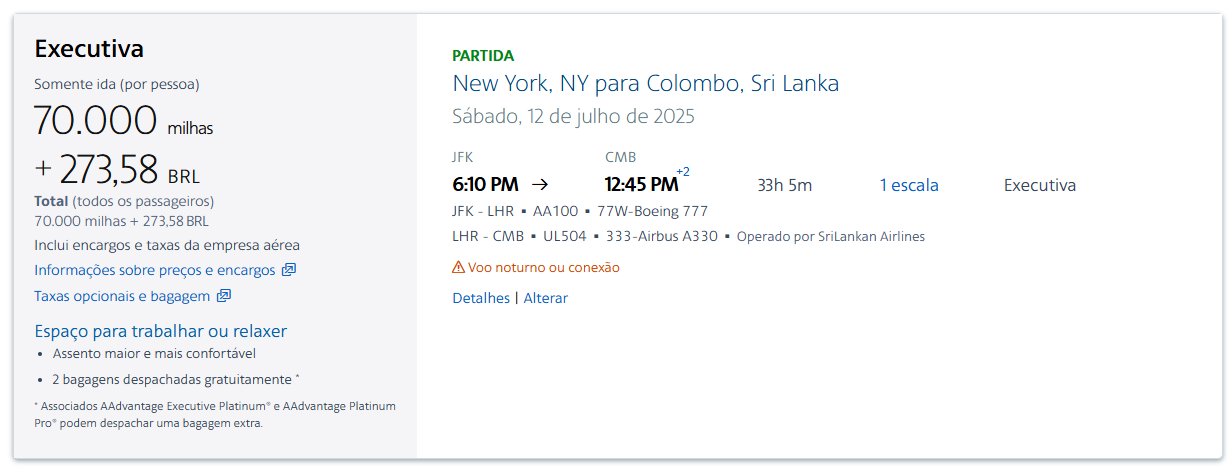Click the 33h 5m duration text
This screenshot has width=1232, height=474.
[x=785, y=185]
